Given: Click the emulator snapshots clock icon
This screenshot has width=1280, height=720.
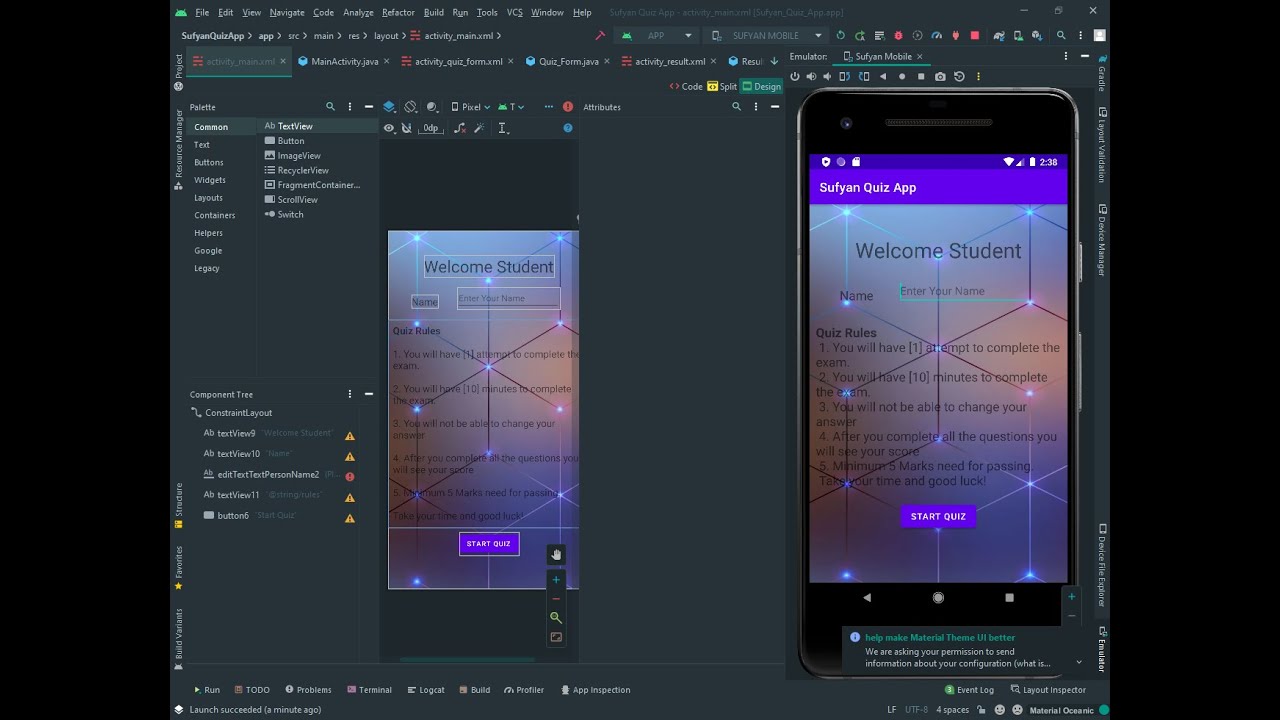Looking at the screenshot, I should [960, 76].
